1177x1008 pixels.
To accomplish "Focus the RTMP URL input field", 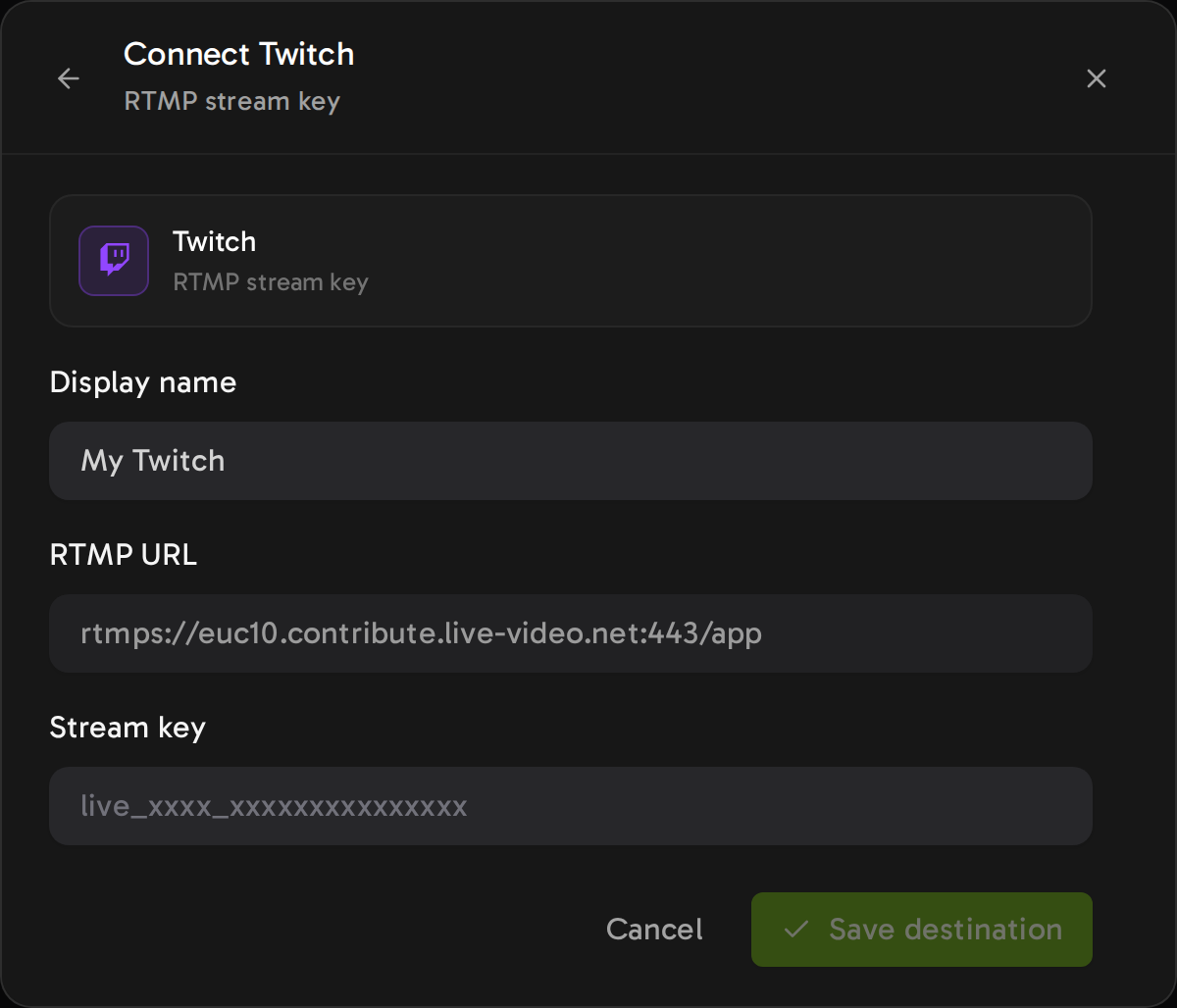I will tap(571, 633).
